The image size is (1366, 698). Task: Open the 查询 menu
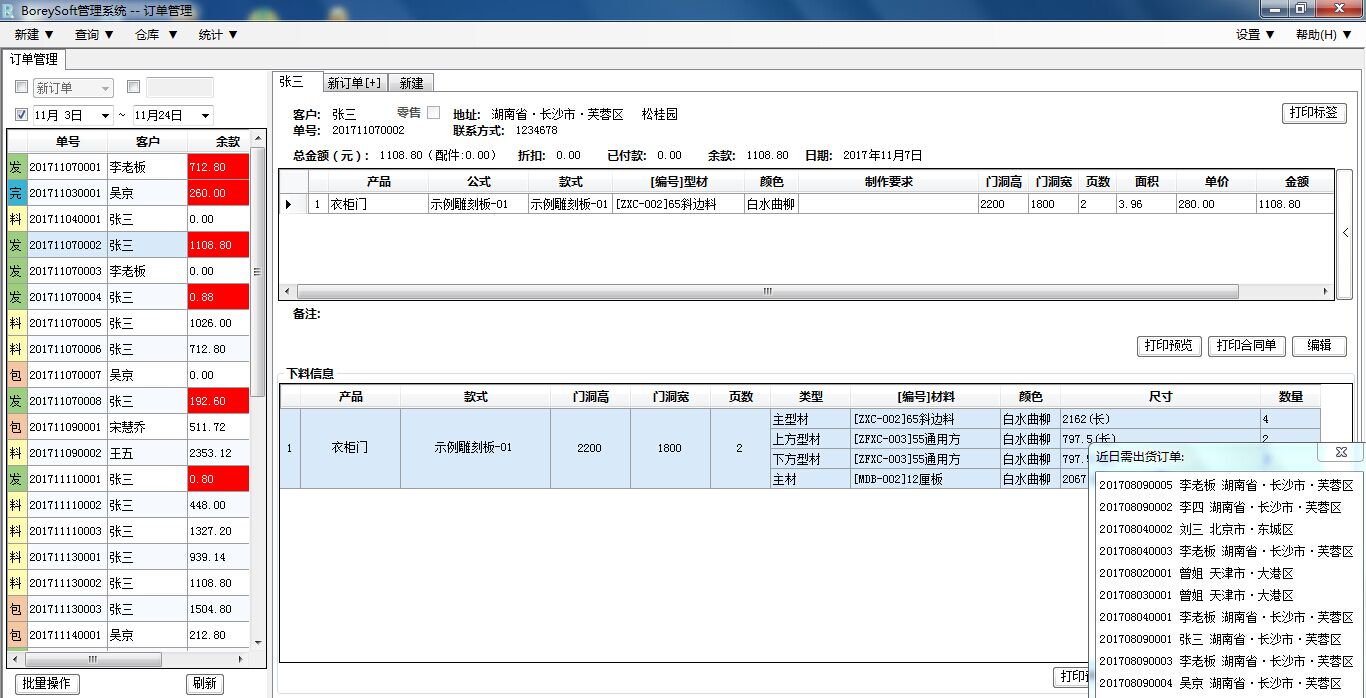(x=94, y=34)
